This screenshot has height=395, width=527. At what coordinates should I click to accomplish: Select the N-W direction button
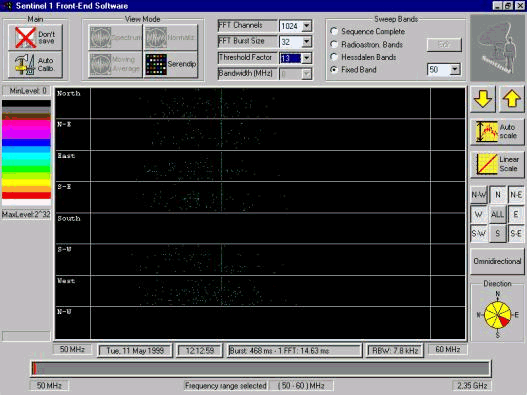click(x=479, y=195)
